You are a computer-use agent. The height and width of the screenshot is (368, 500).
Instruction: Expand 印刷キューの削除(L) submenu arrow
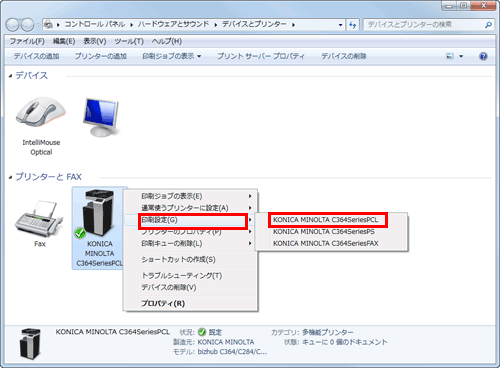(250, 243)
